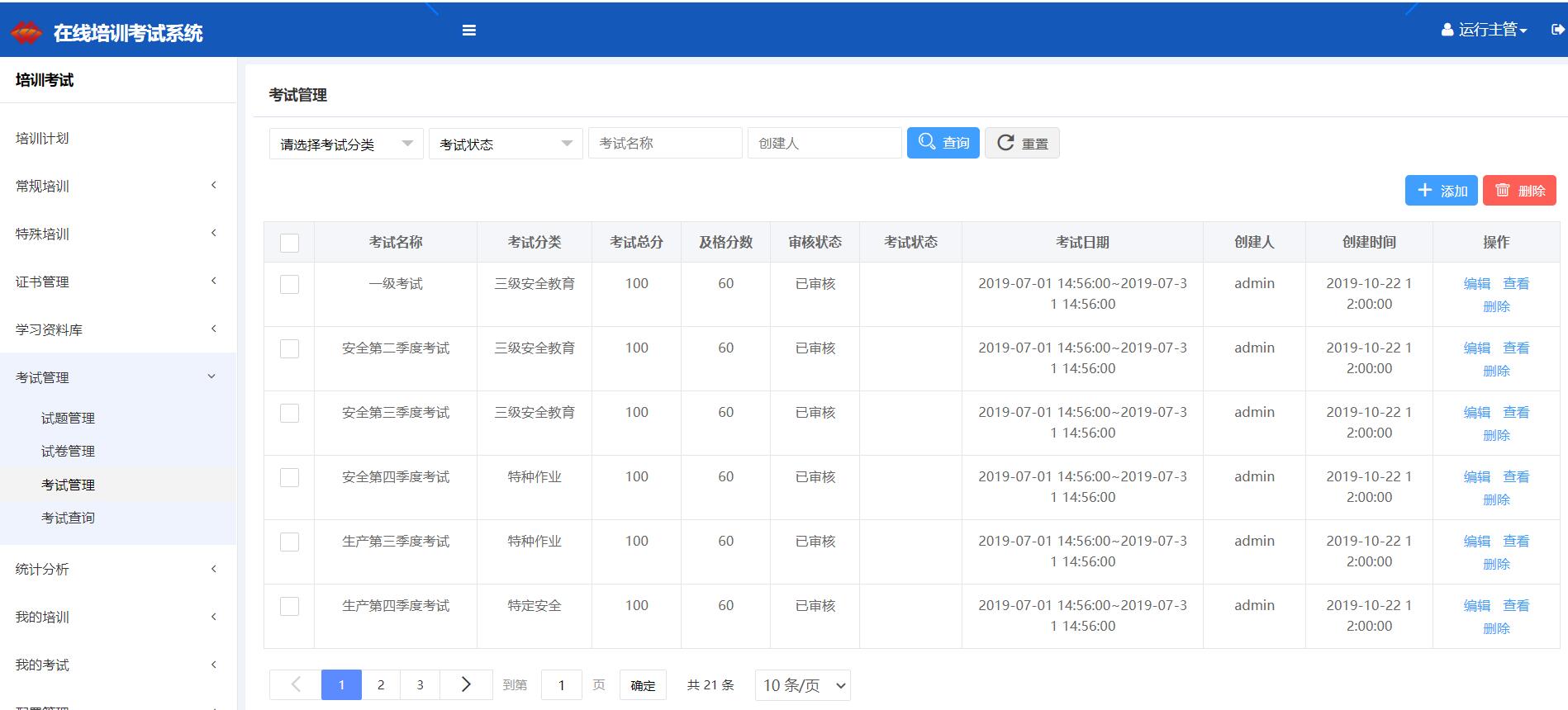Click the 审核状态 column header
The width and height of the screenshot is (1568, 710).
815,242
